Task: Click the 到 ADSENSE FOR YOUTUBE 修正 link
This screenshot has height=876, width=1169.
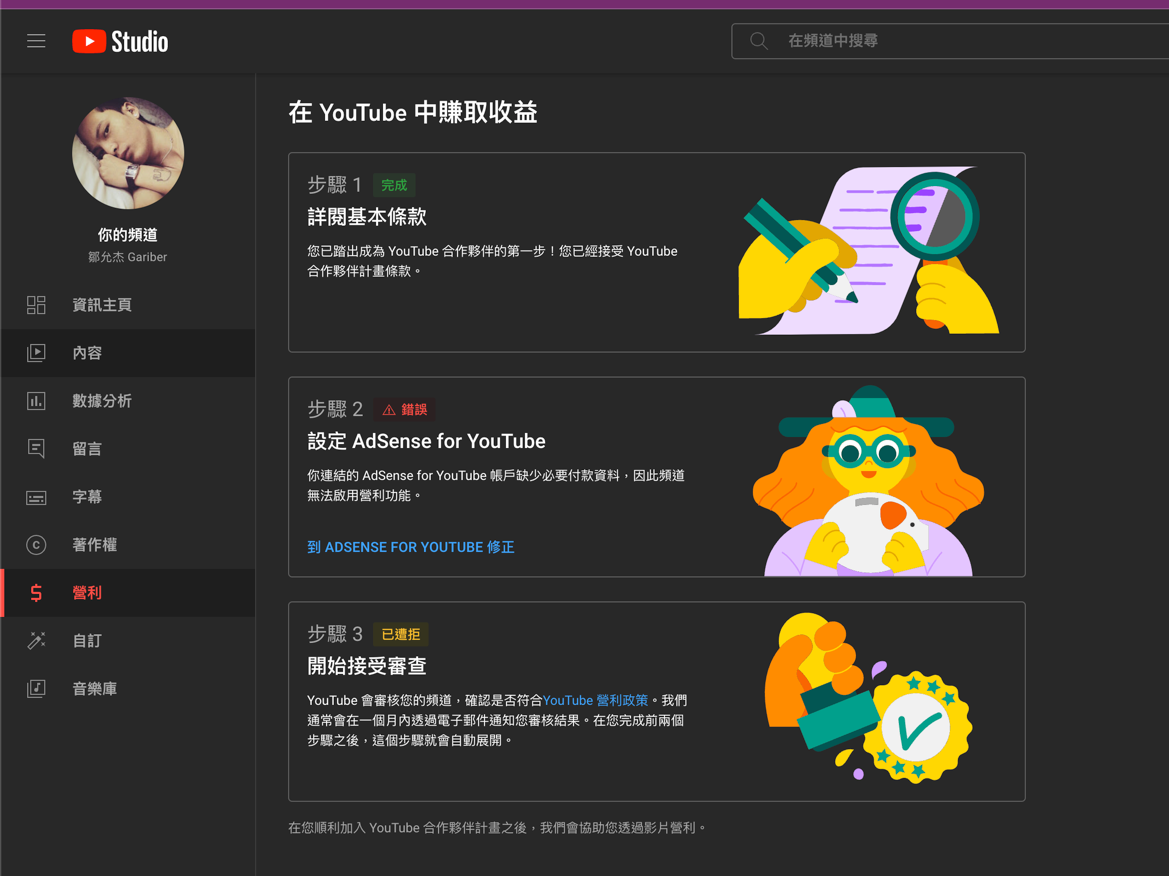Action: click(x=411, y=547)
